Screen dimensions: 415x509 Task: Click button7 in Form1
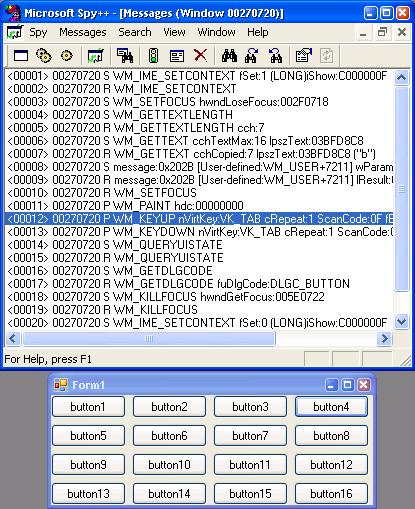click(250, 436)
